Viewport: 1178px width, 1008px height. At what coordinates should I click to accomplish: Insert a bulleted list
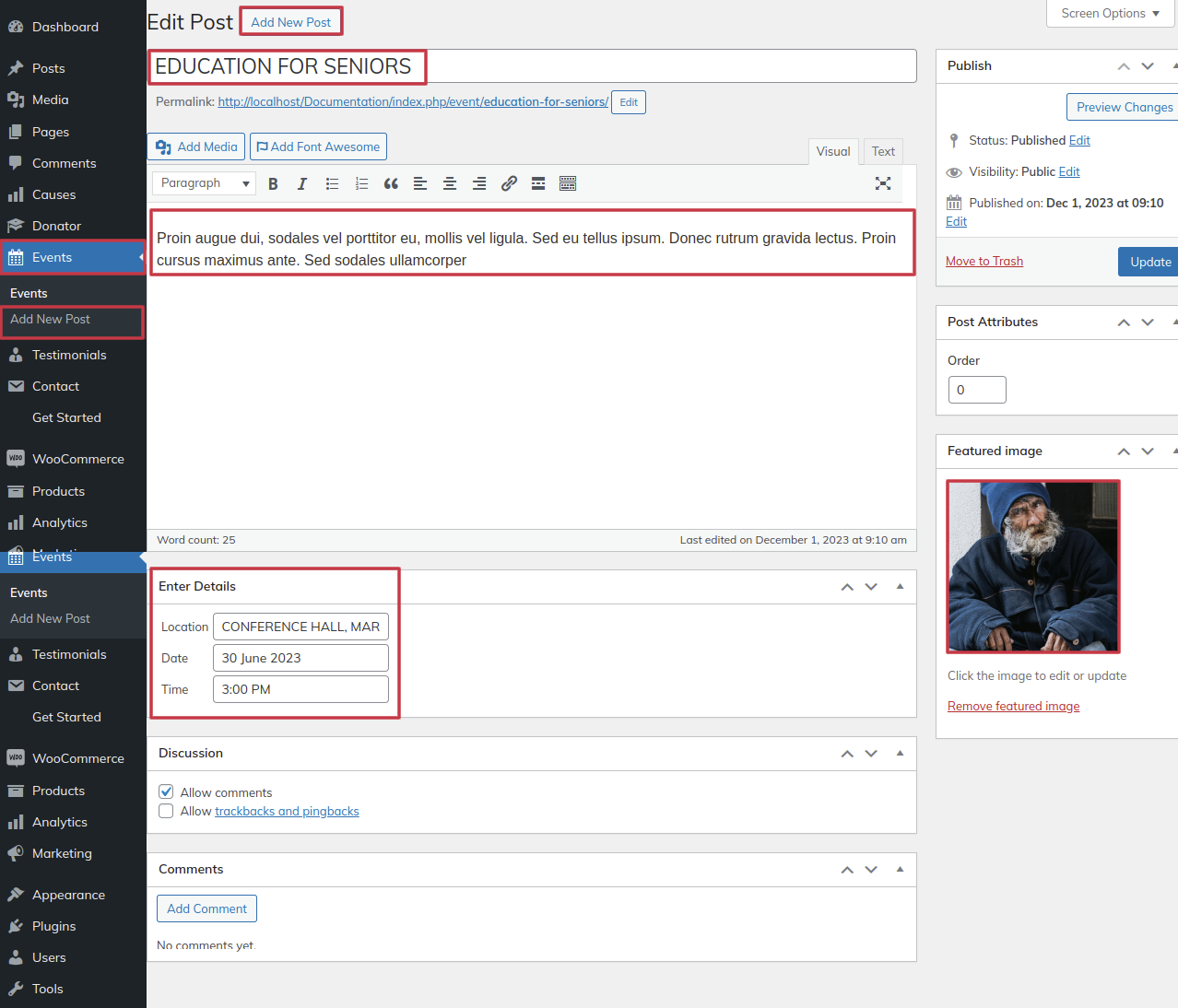(332, 184)
